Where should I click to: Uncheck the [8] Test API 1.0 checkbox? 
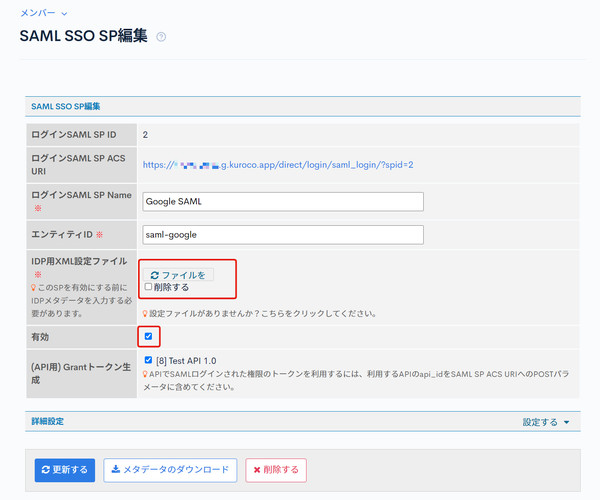click(148, 360)
